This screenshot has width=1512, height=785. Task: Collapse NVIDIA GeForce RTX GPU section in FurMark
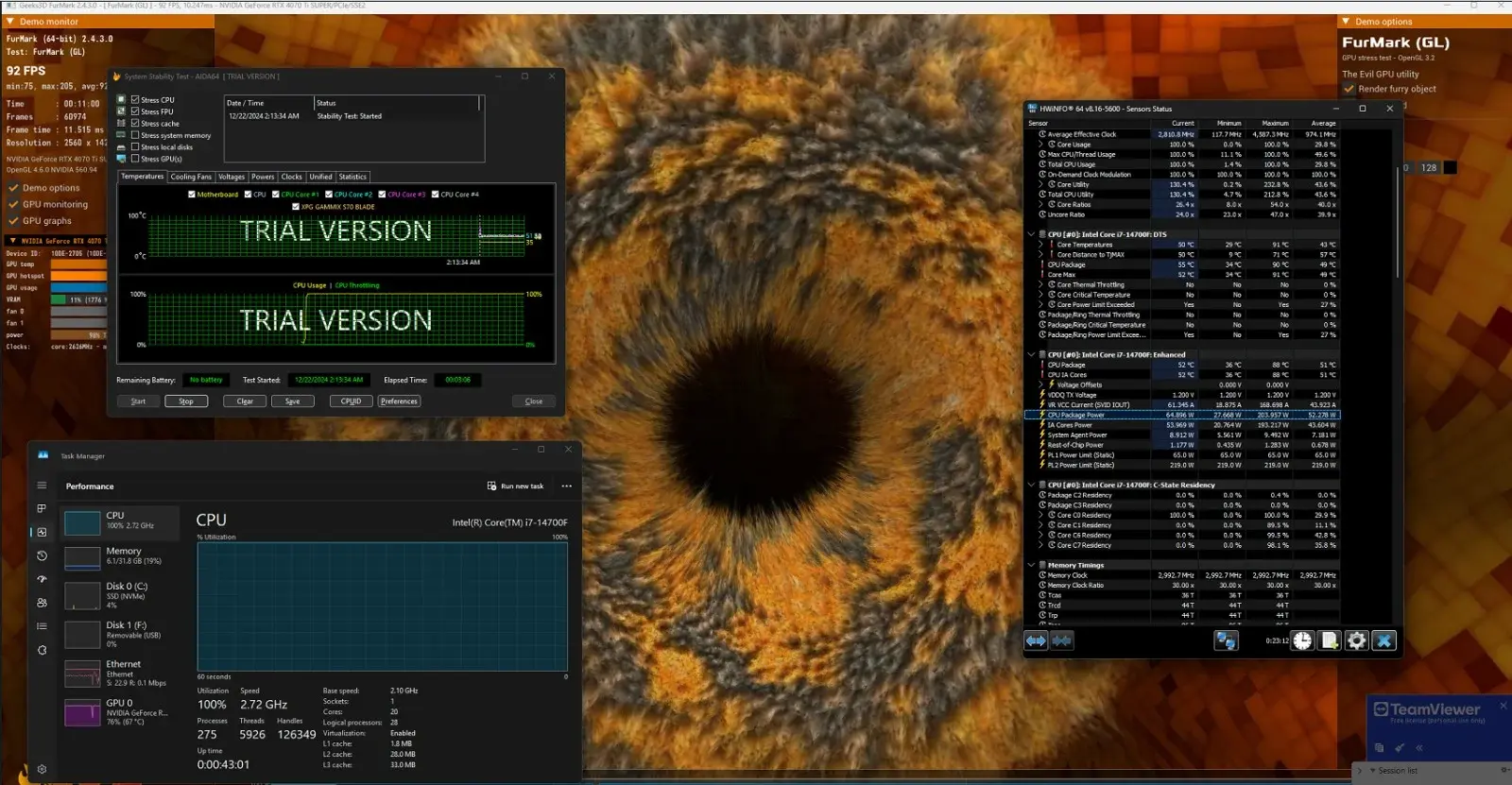click(12, 241)
